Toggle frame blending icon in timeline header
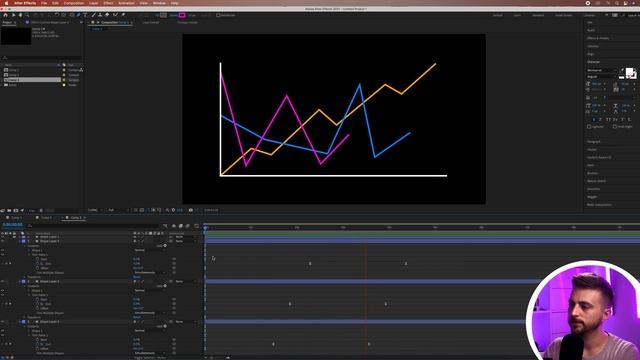Viewport: 640px width, 360px height. pos(180,226)
